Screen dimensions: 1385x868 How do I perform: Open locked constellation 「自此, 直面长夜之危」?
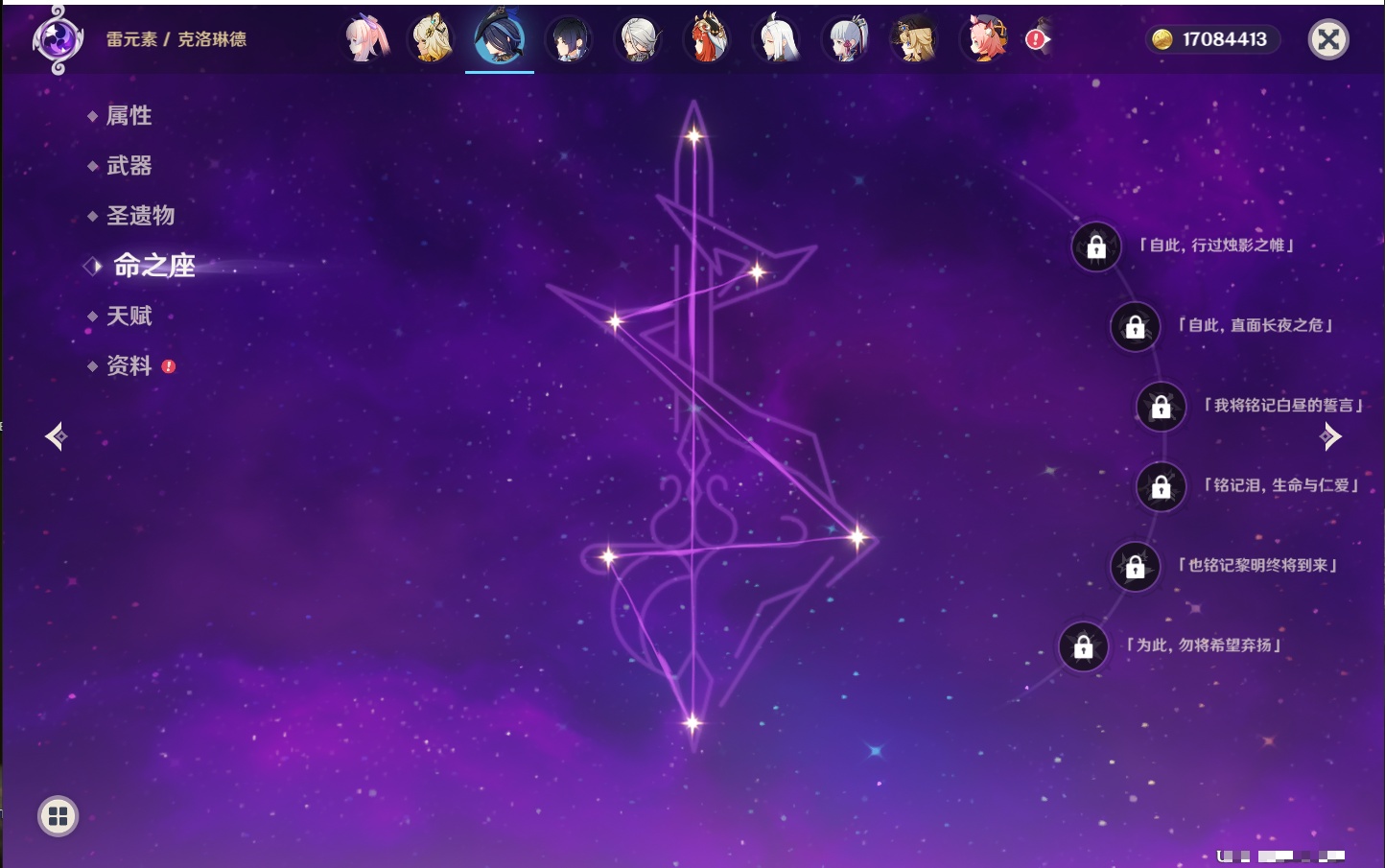pyautogui.click(x=1135, y=327)
